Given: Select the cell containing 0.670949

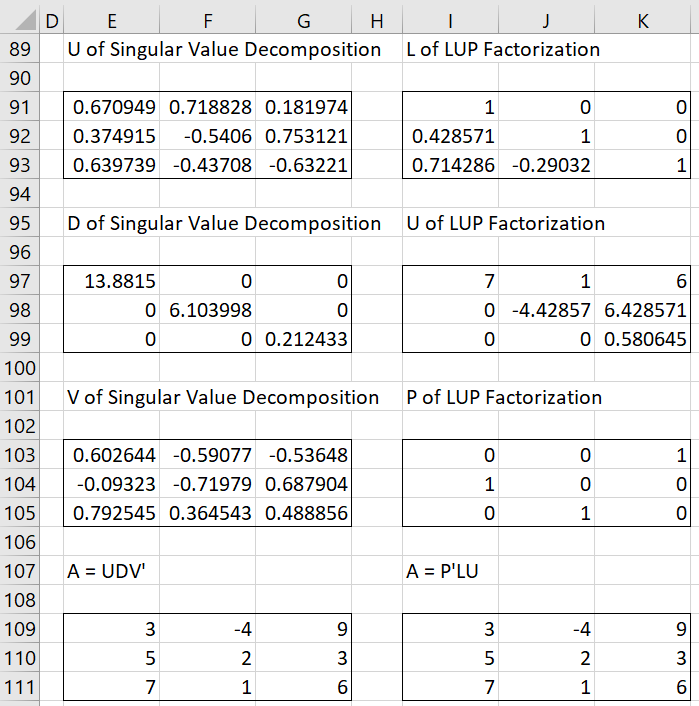Looking at the screenshot, I should [x=111, y=107].
